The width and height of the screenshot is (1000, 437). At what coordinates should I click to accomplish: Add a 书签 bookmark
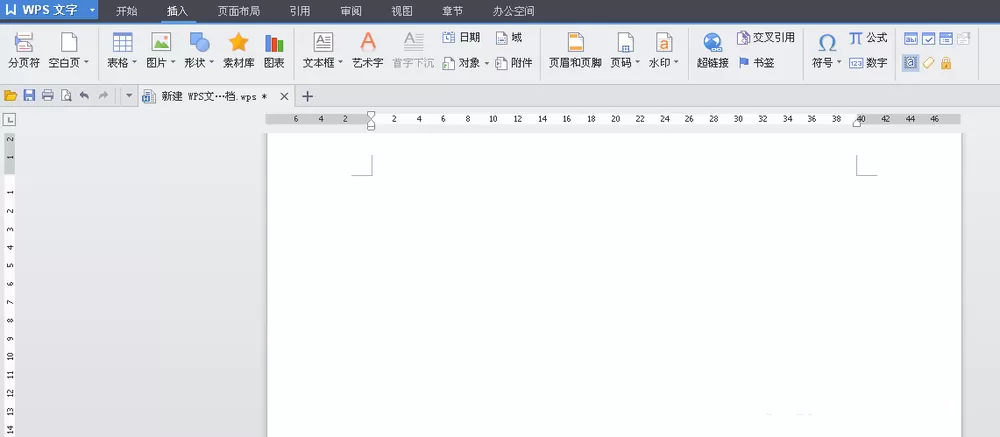coord(756,63)
